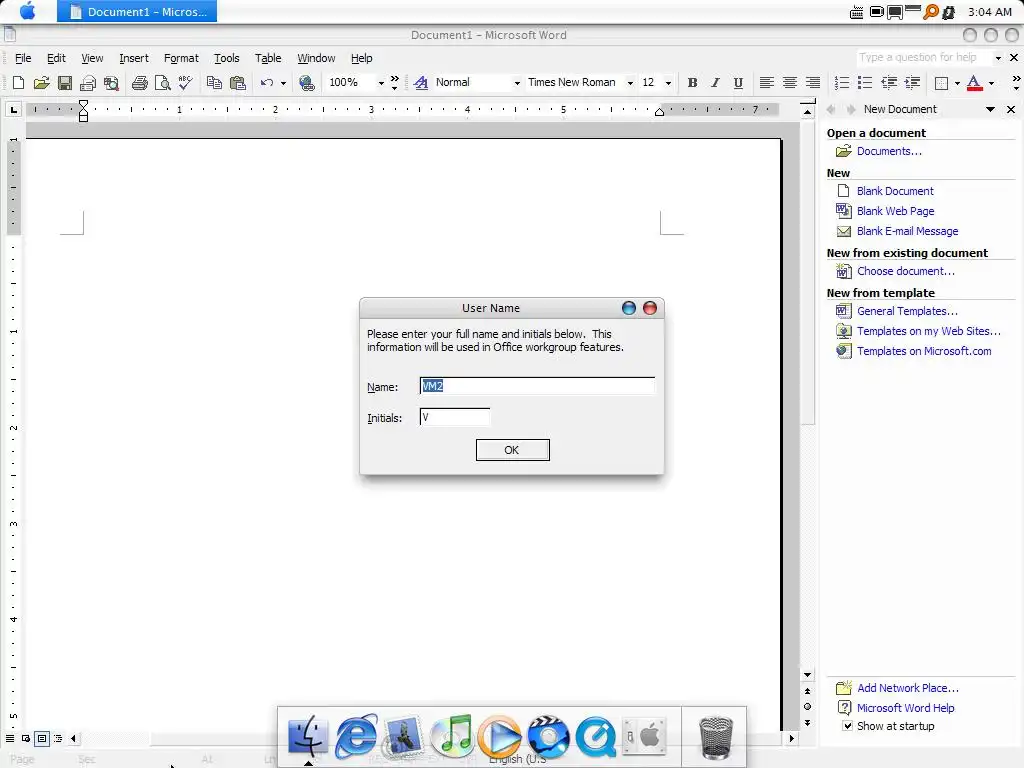1024x768 pixels.
Task: Click the ruler tab-stop selector box
Action: pyautogui.click(x=14, y=110)
